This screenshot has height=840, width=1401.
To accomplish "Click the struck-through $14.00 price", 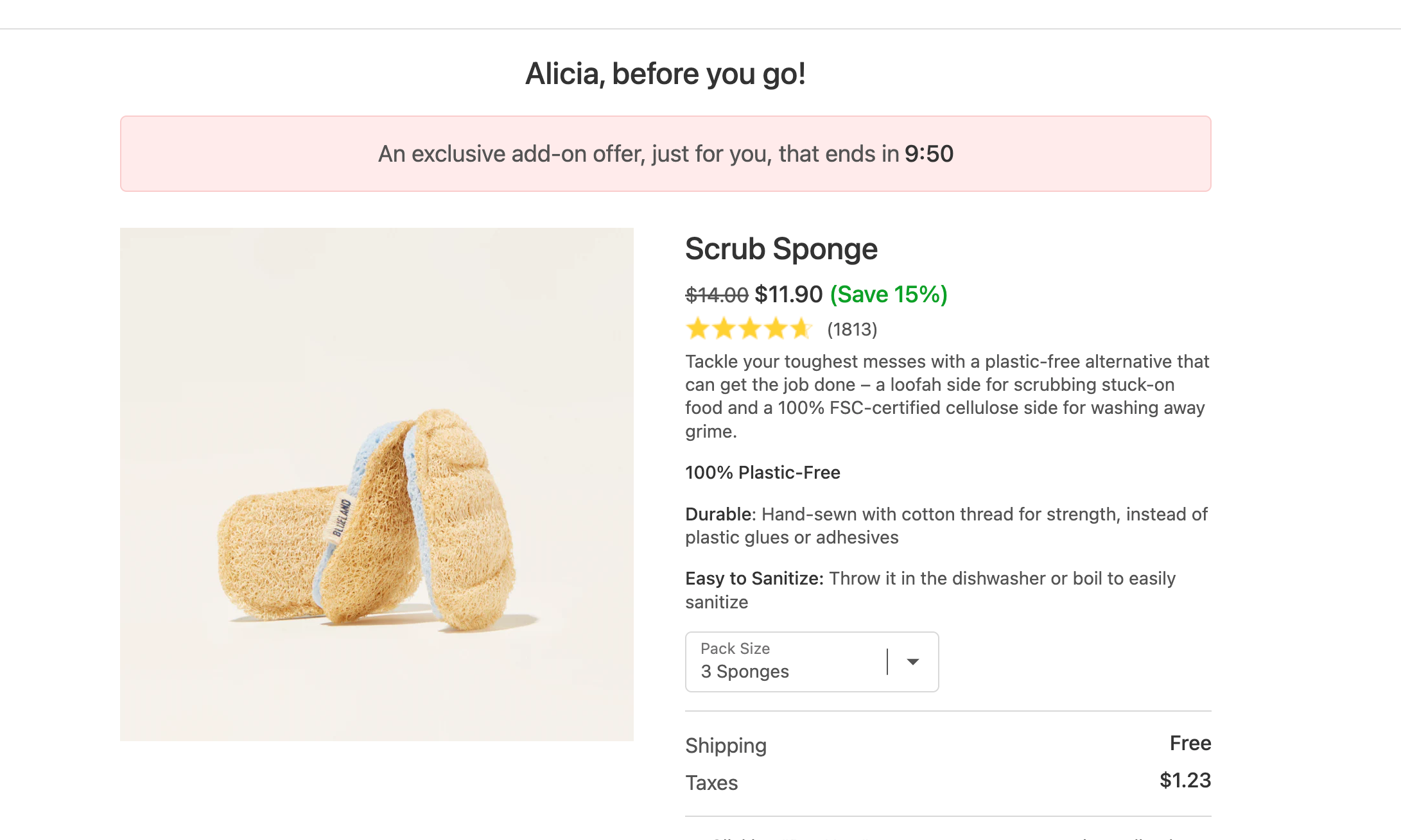I will click(717, 295).
